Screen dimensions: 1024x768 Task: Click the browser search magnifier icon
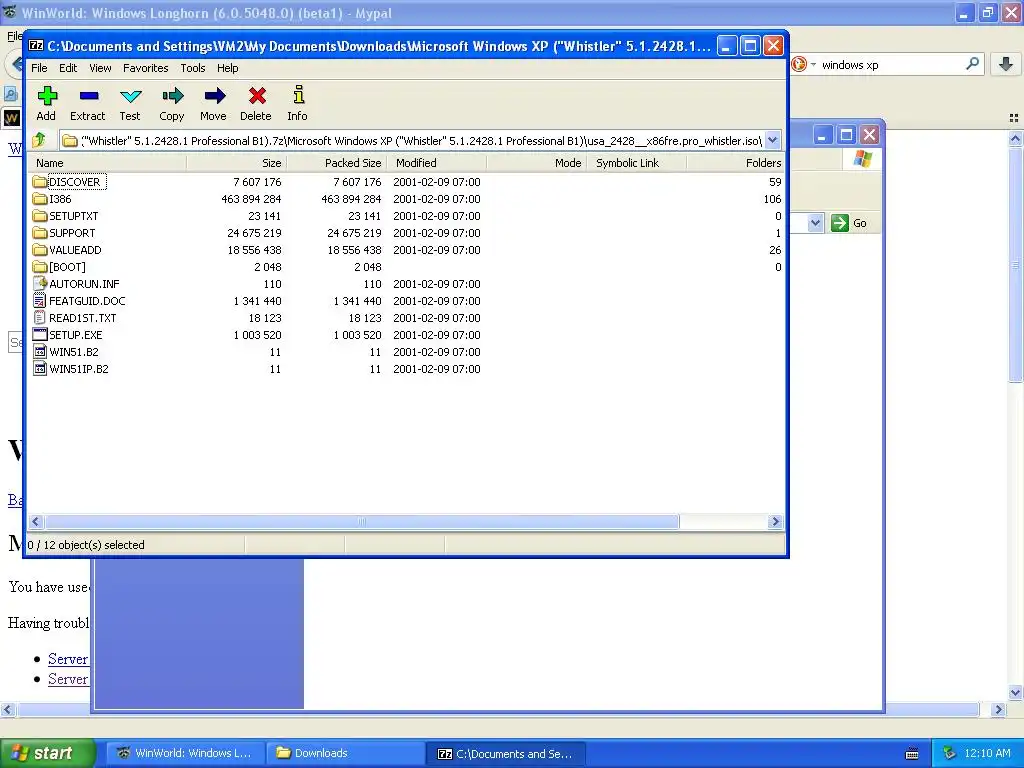pyautogui.click(x=972, y=64)
